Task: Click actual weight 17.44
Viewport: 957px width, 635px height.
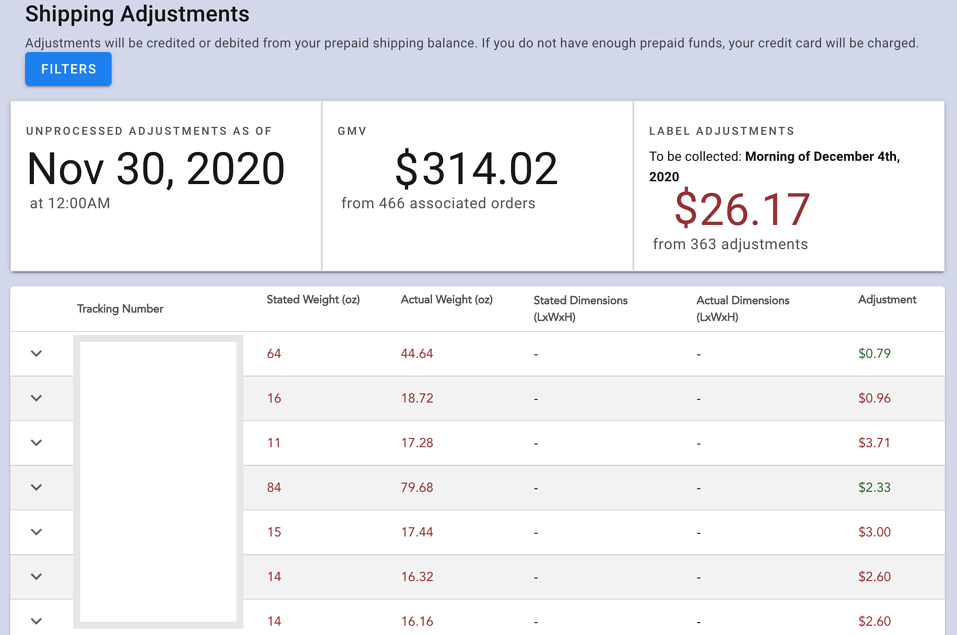Action: 417,532
